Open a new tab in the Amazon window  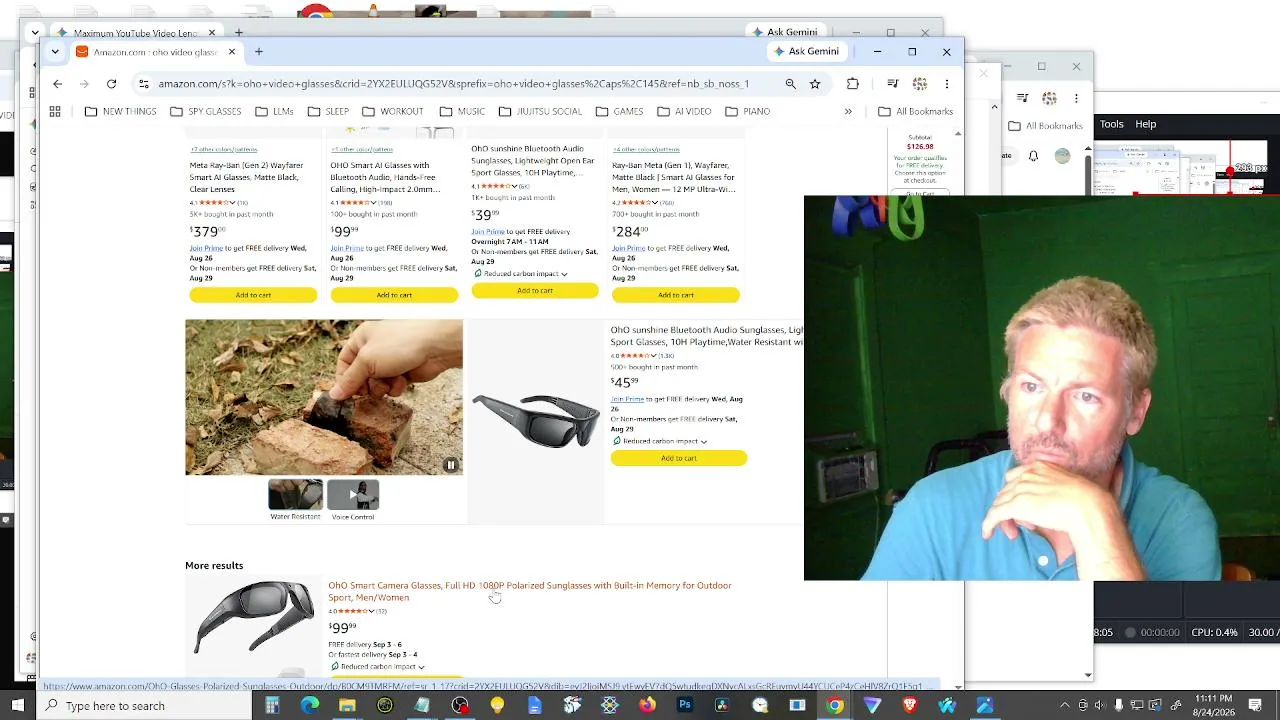point(258,52)
